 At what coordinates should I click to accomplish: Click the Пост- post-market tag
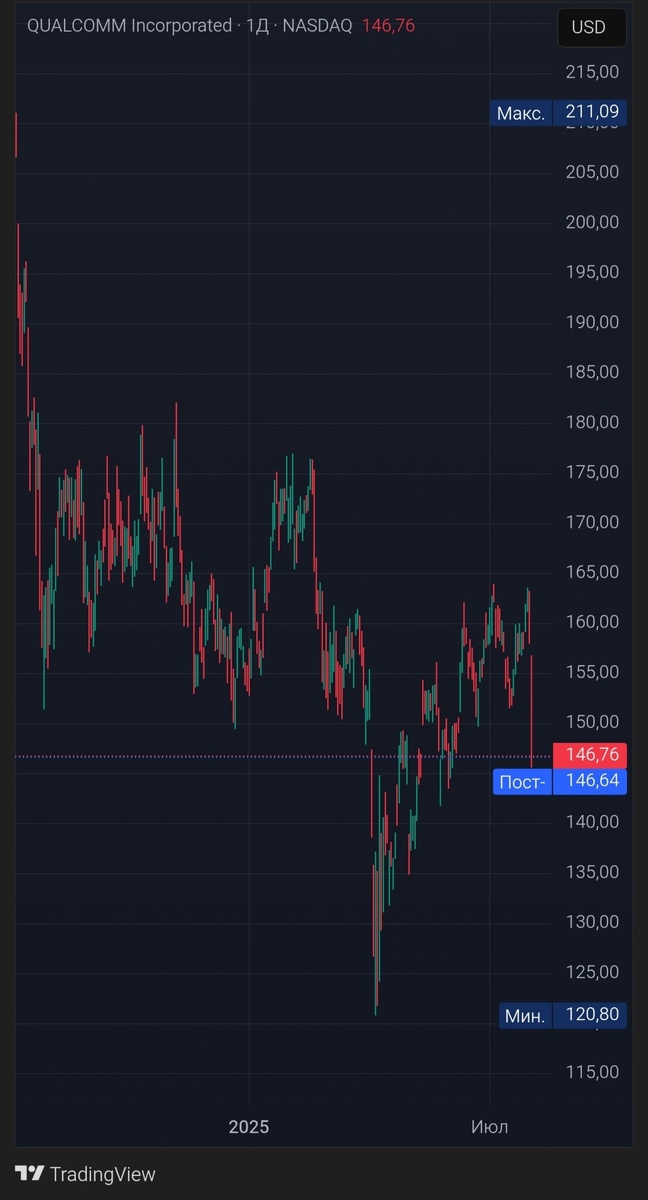(522, 782)
